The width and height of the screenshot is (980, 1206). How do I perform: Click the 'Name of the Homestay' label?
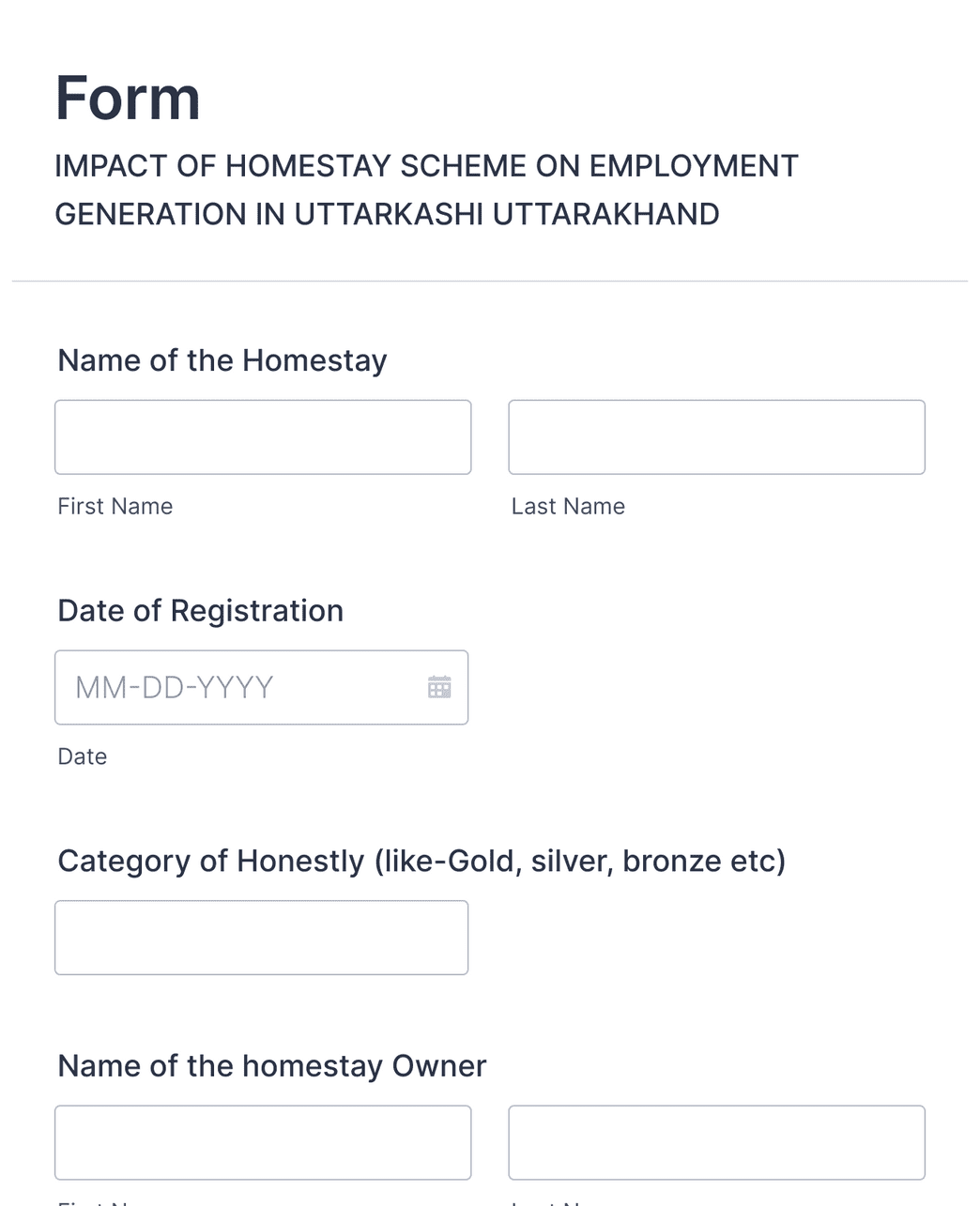tap(222, 360)
